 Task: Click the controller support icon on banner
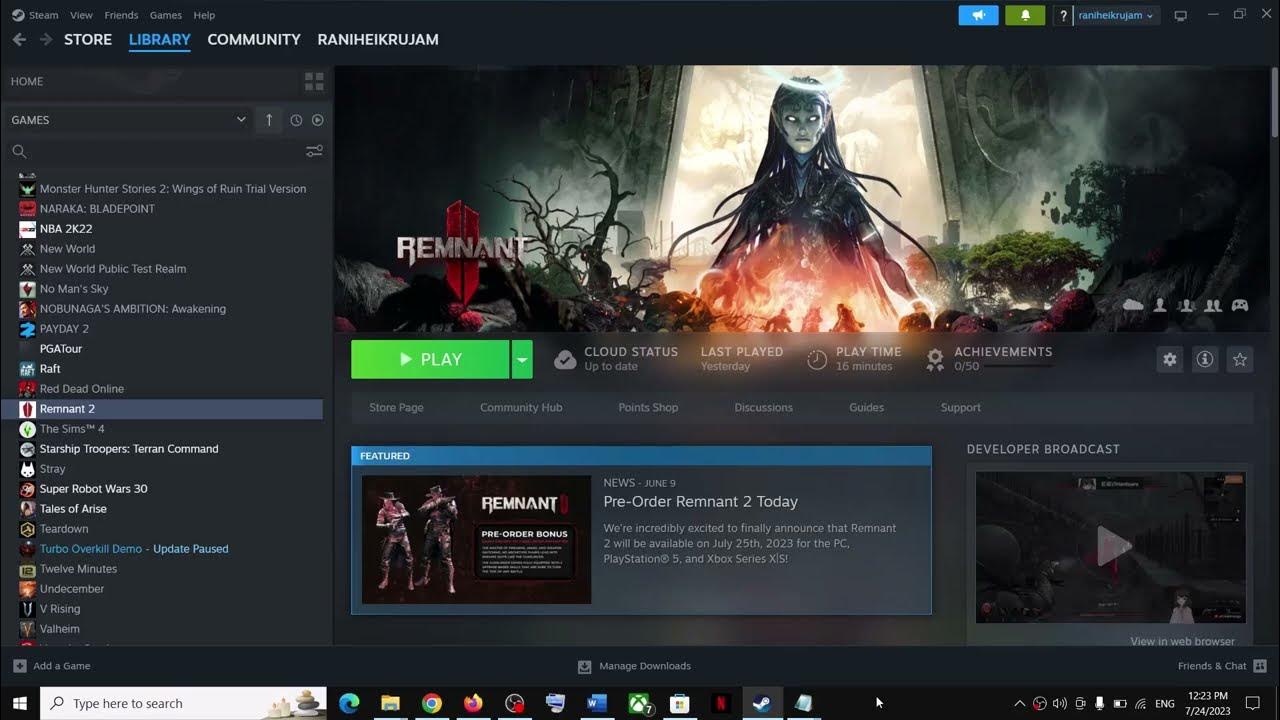(x=1240, y=305)
